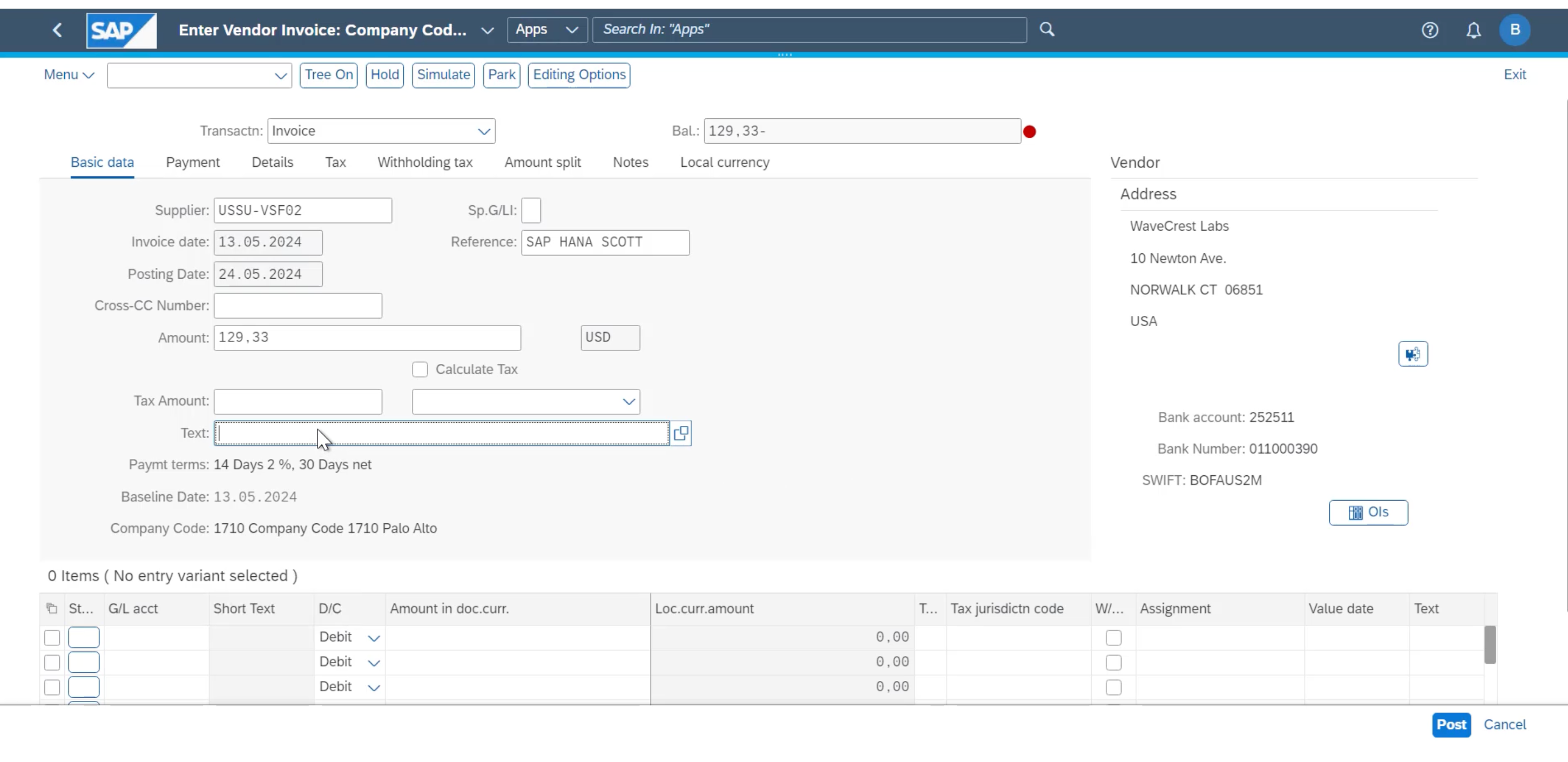Open long text editor icon beside Text field
This screenshot has height=762, width=1568.
click(x=680, y=433)
